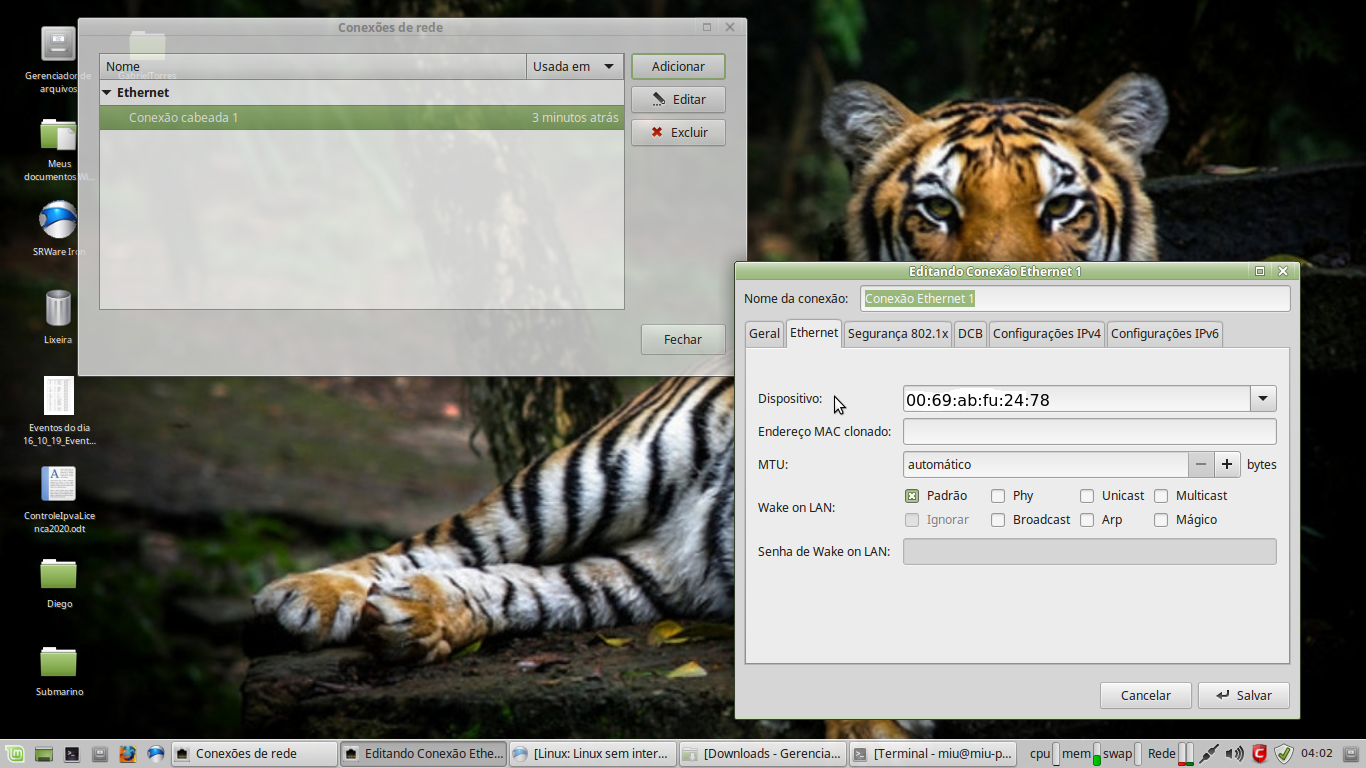The image size is (1366, 768).
Task: Switch to Terminal taskbar window
Action: click(932, 754)
